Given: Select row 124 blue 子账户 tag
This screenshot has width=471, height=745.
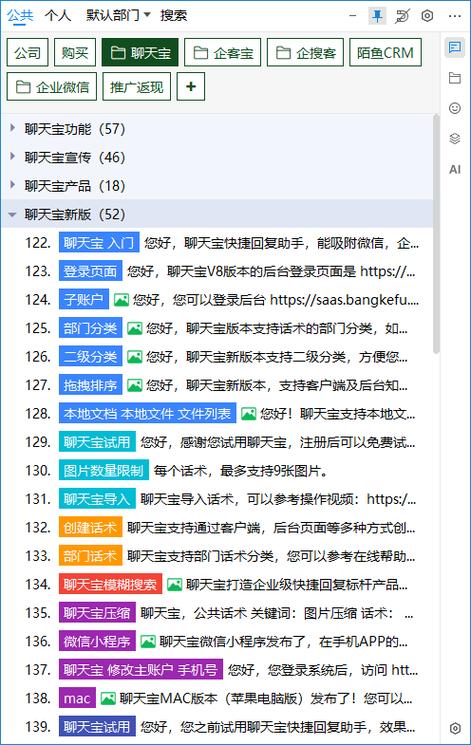Looking at the screenshot, I should (84, 300).
